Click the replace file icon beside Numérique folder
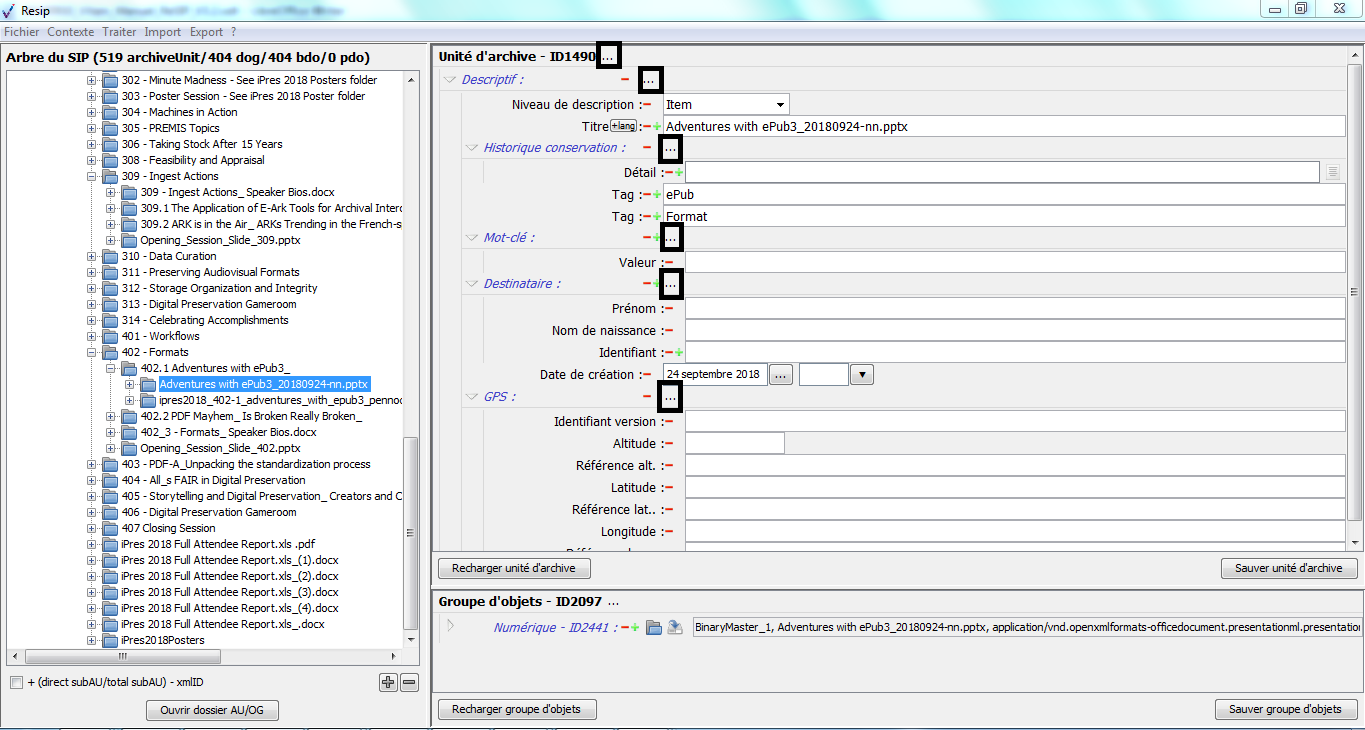The width and height of the screenshot is (1365, 730). tap(675, 627)
